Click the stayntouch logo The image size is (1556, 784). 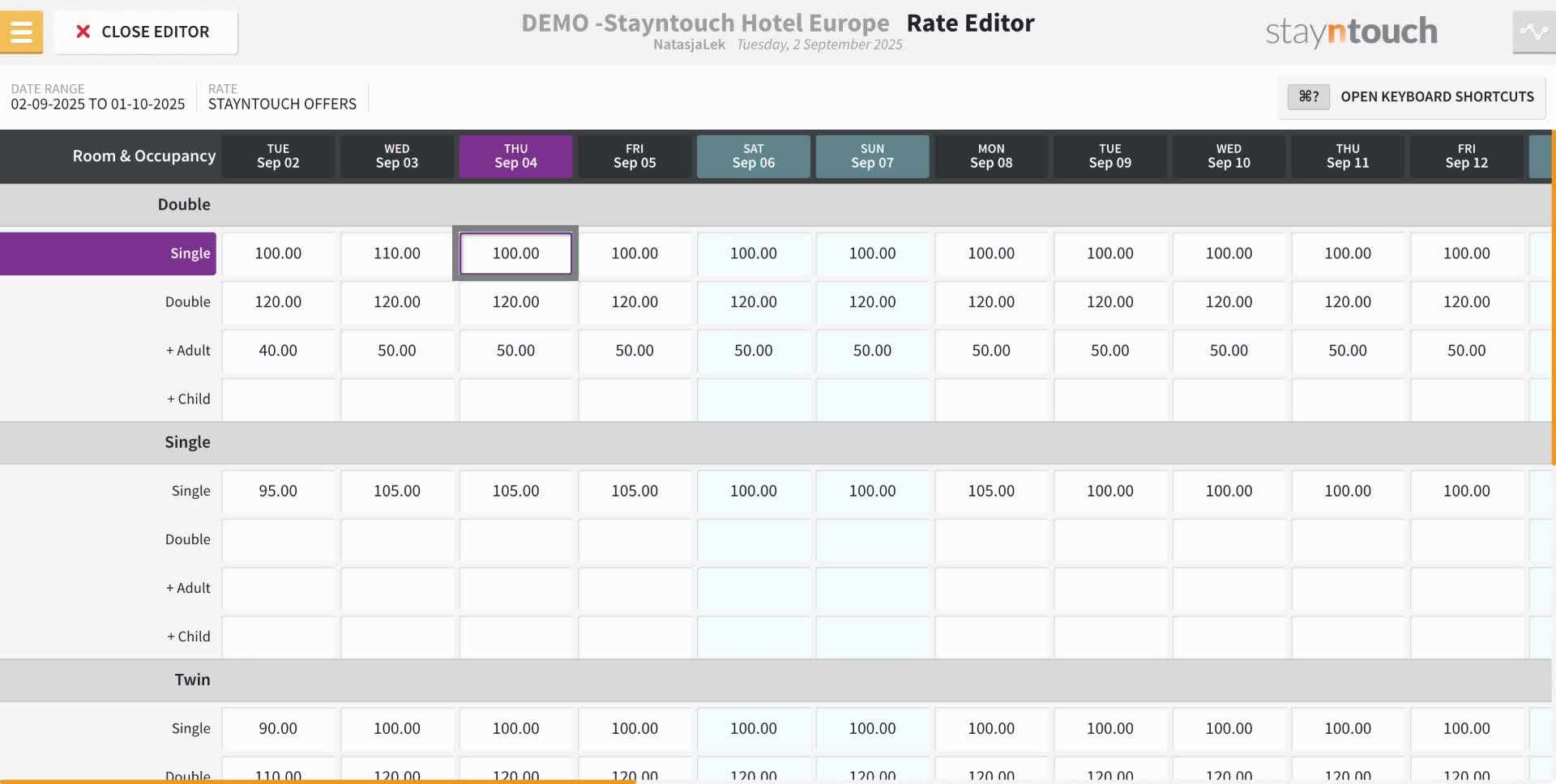click(1351, 32)
